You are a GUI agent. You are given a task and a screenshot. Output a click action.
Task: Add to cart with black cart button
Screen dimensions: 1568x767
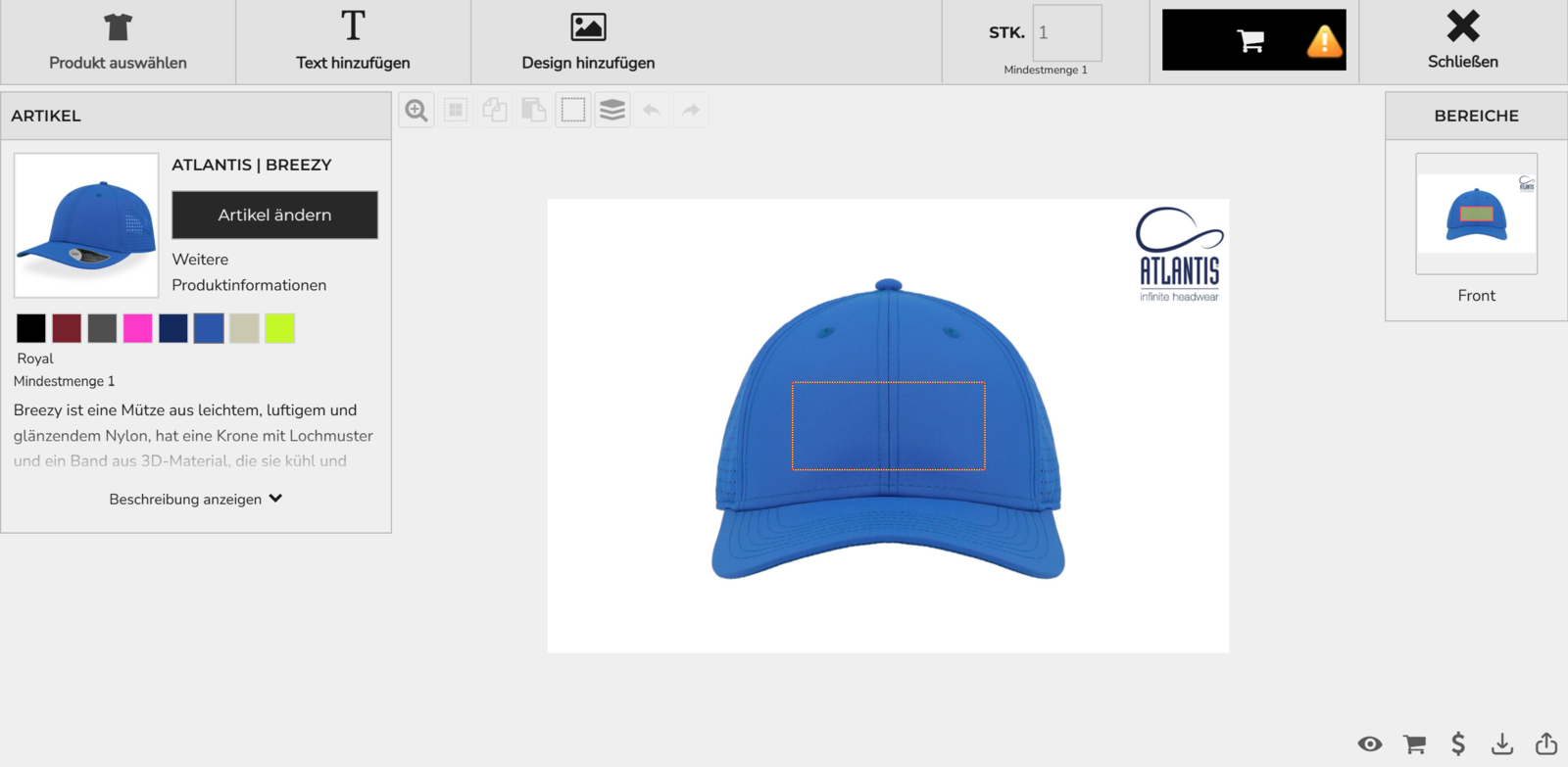coord(1252,40)
